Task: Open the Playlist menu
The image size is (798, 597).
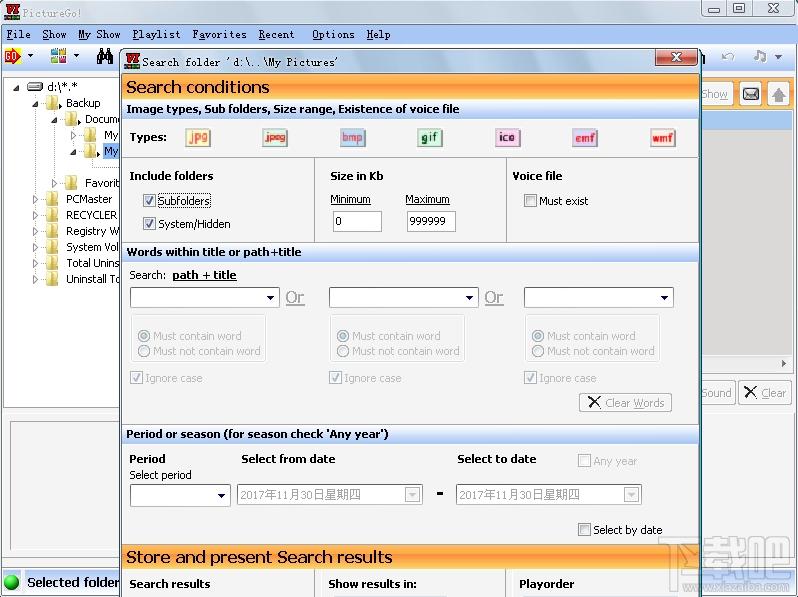Action: 156,35
